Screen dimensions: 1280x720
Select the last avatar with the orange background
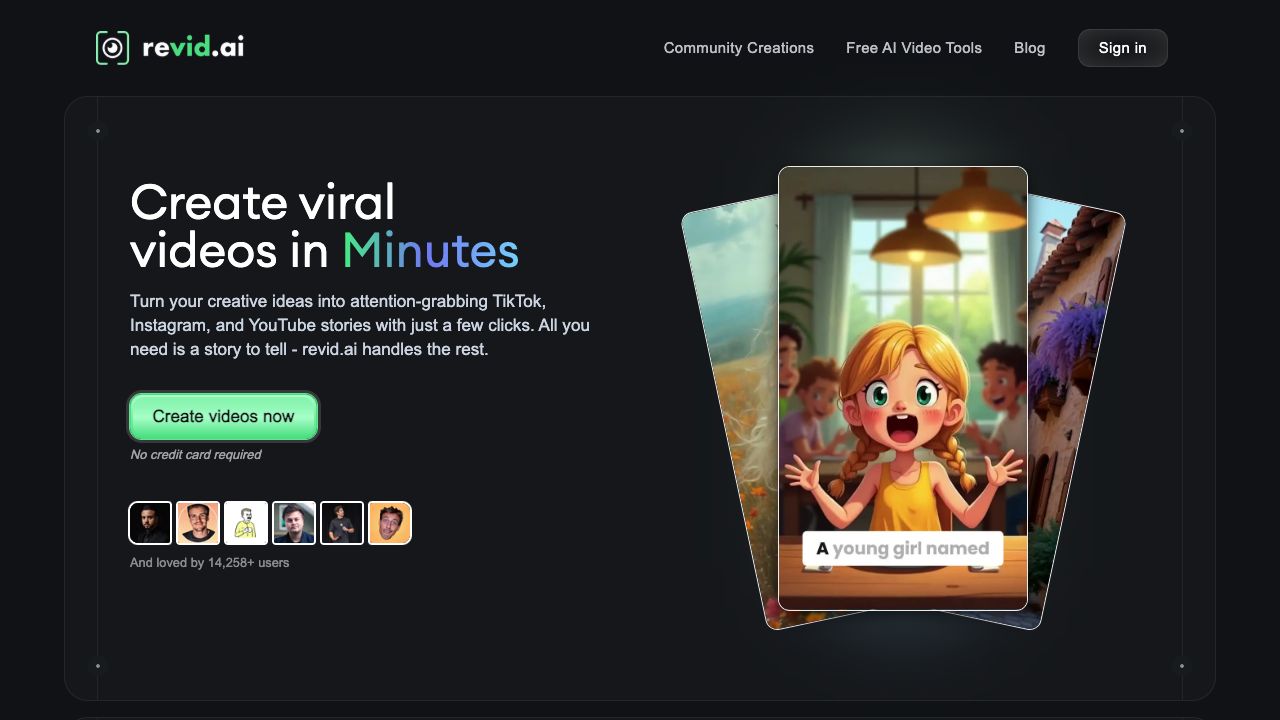pyautogui.click(x=390, y=523)
